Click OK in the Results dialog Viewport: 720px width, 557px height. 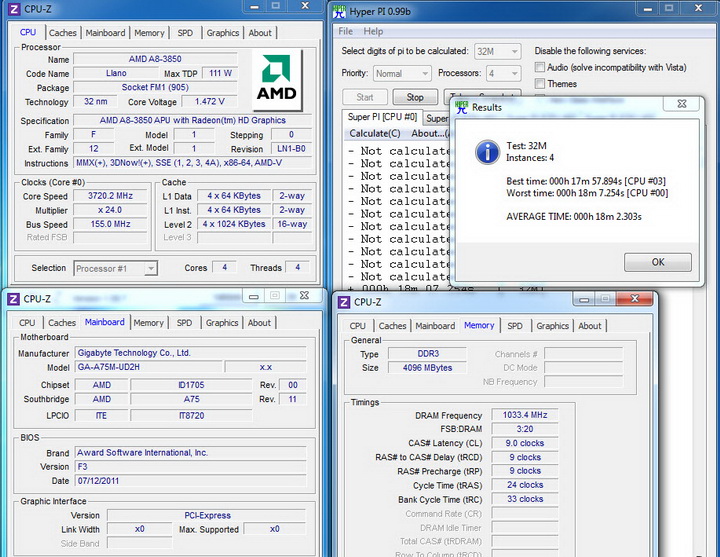658,262
